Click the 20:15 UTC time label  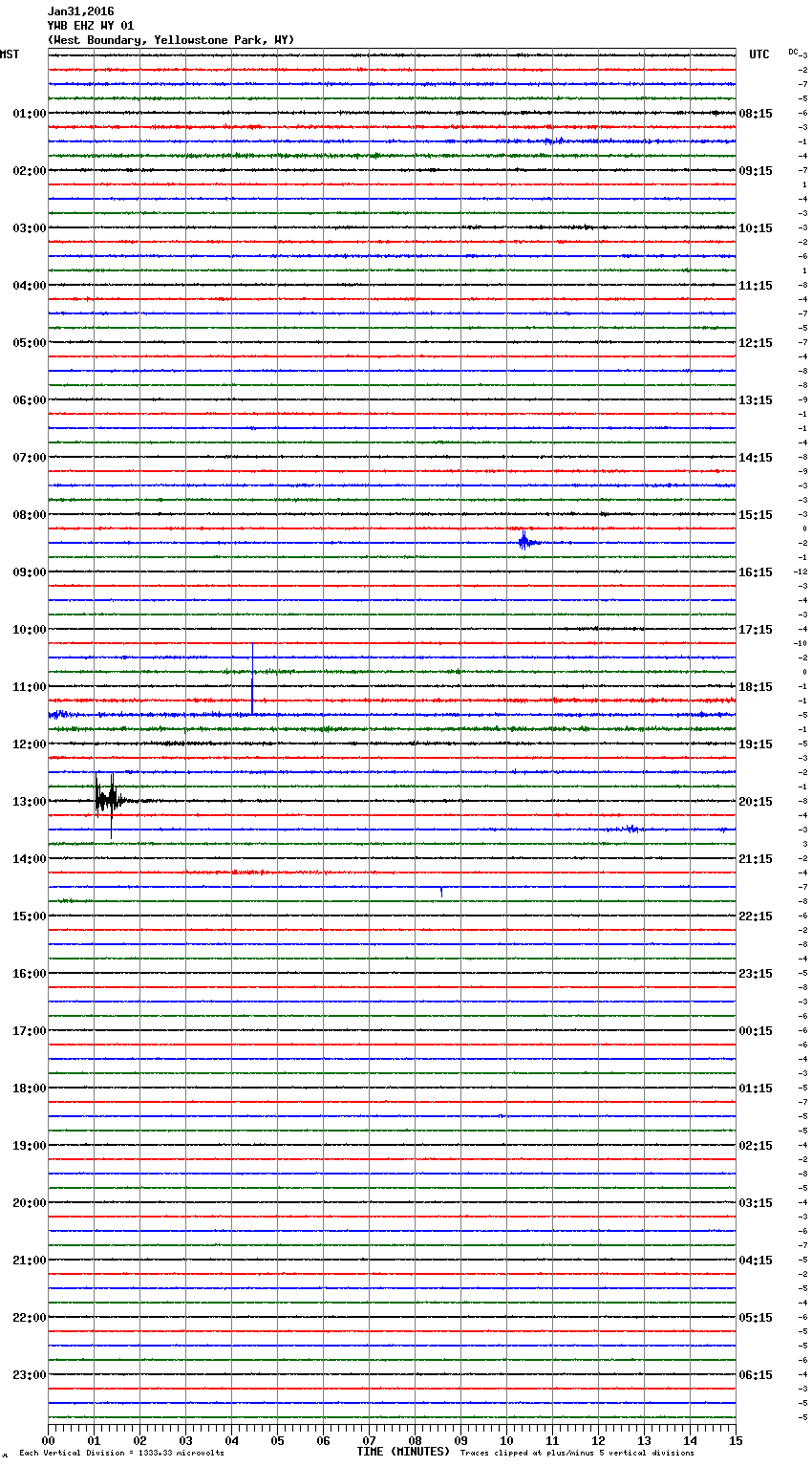pos(756,802)
